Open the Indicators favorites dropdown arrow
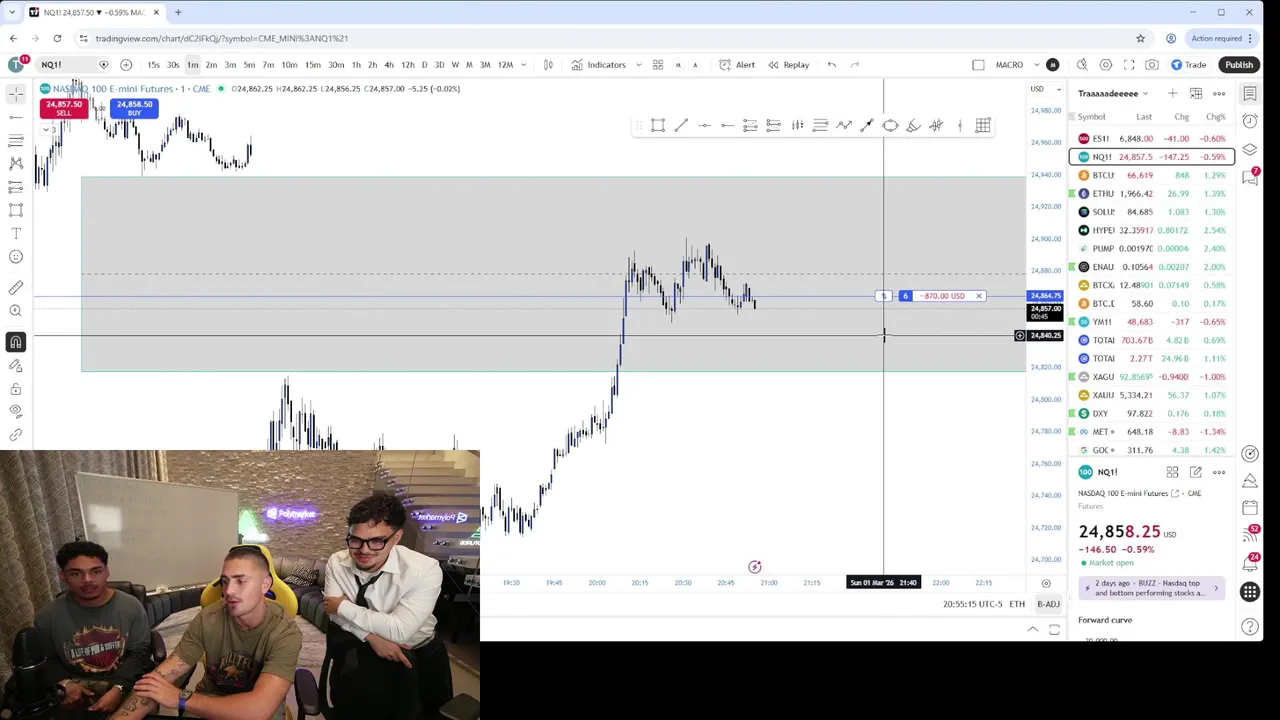Image resolution: width=1280 pixels, height=720 pixels. [x=639, y=65]
